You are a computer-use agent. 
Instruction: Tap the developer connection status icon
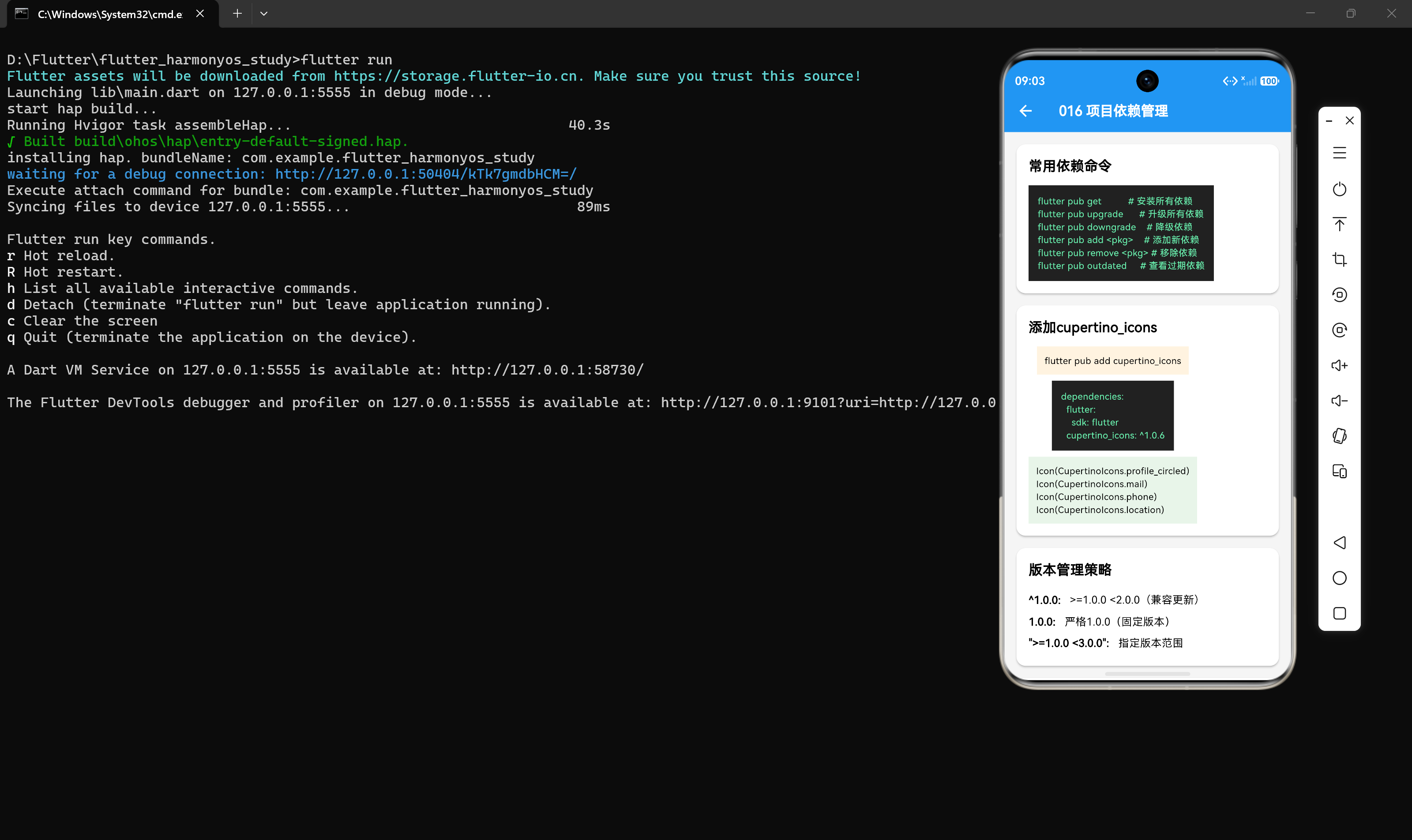pyautogui.click(x=1230, y=81)
